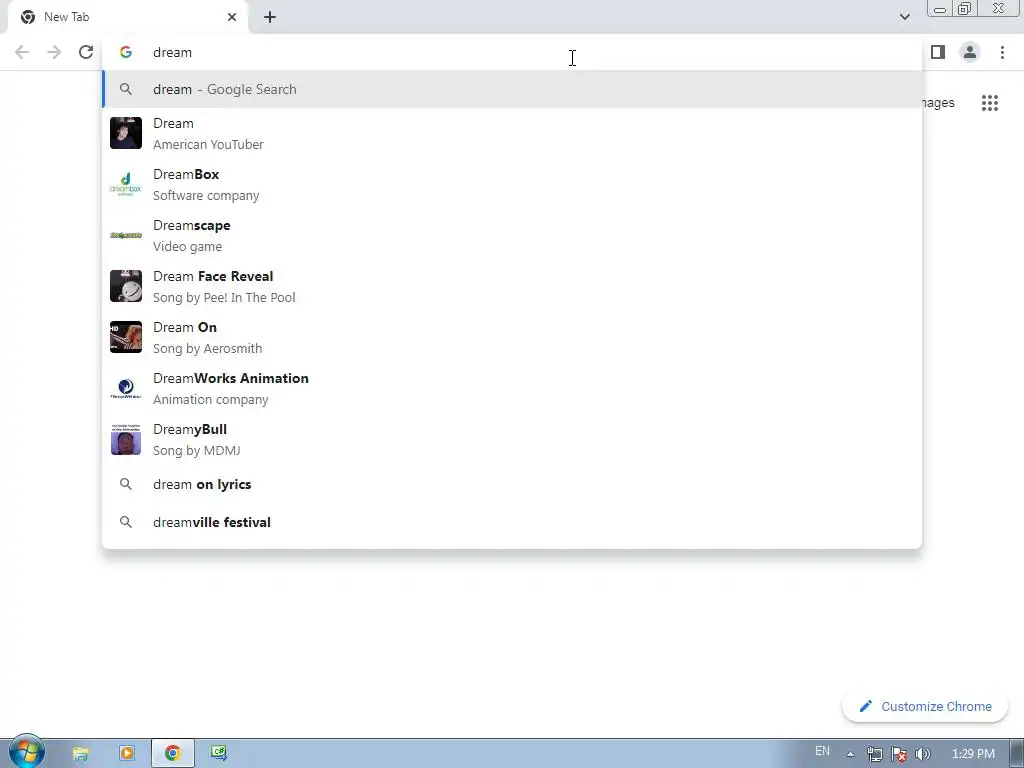1024x768 pixels.
Task: Click into the address bar with 'dream'
Action: point(512,52)
